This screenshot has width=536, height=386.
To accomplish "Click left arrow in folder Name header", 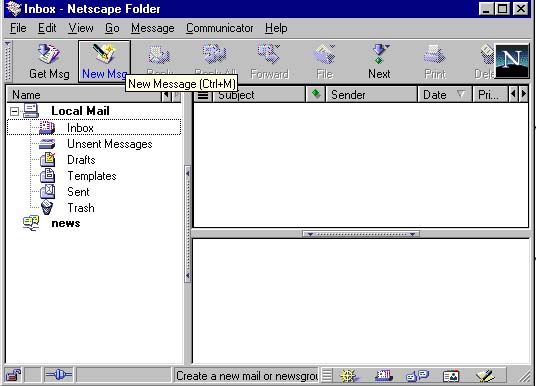I will [166, 95].
